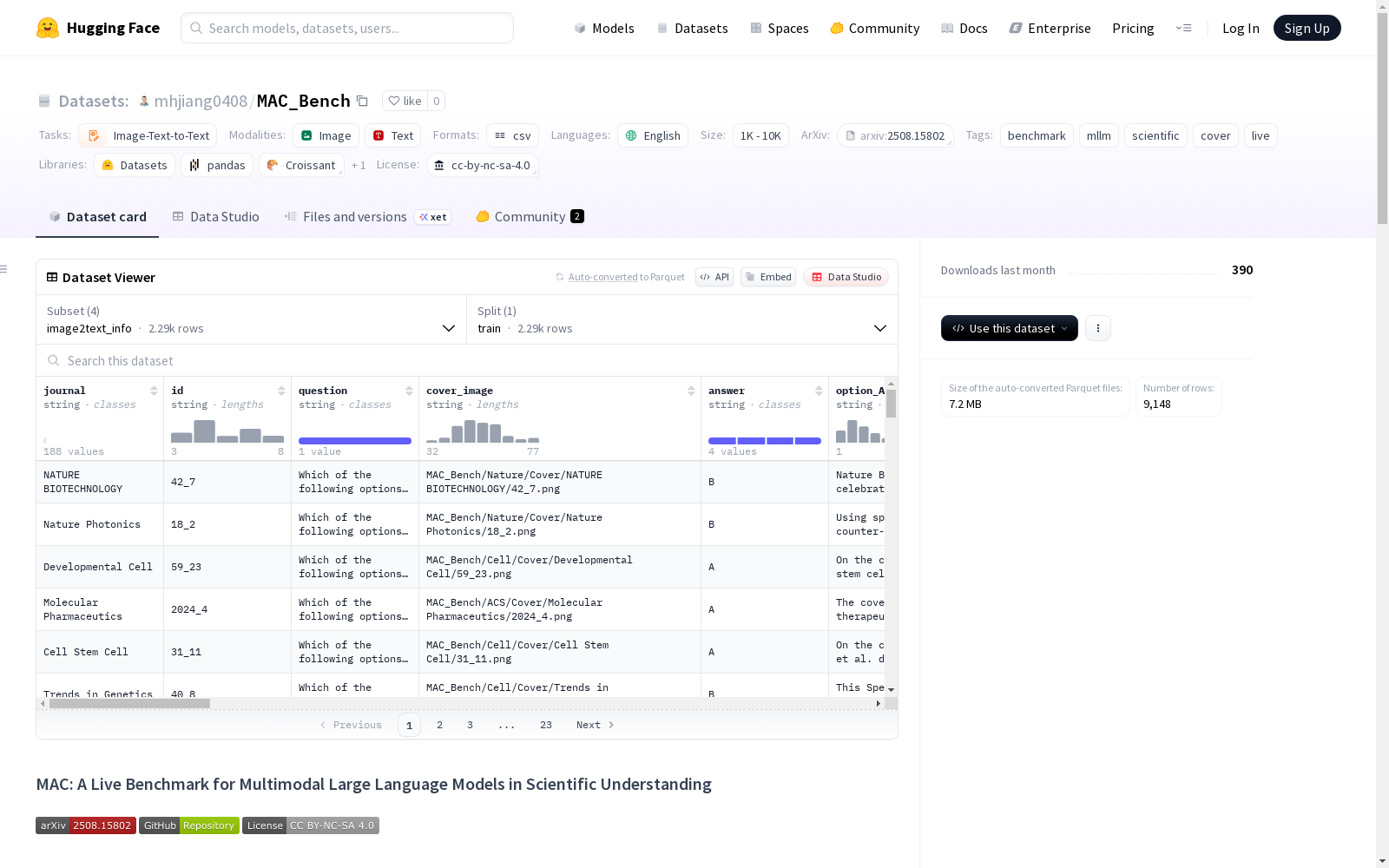Screen dimensions: 1389x868
Task: Click the scientific tag
Action: 1155,135
